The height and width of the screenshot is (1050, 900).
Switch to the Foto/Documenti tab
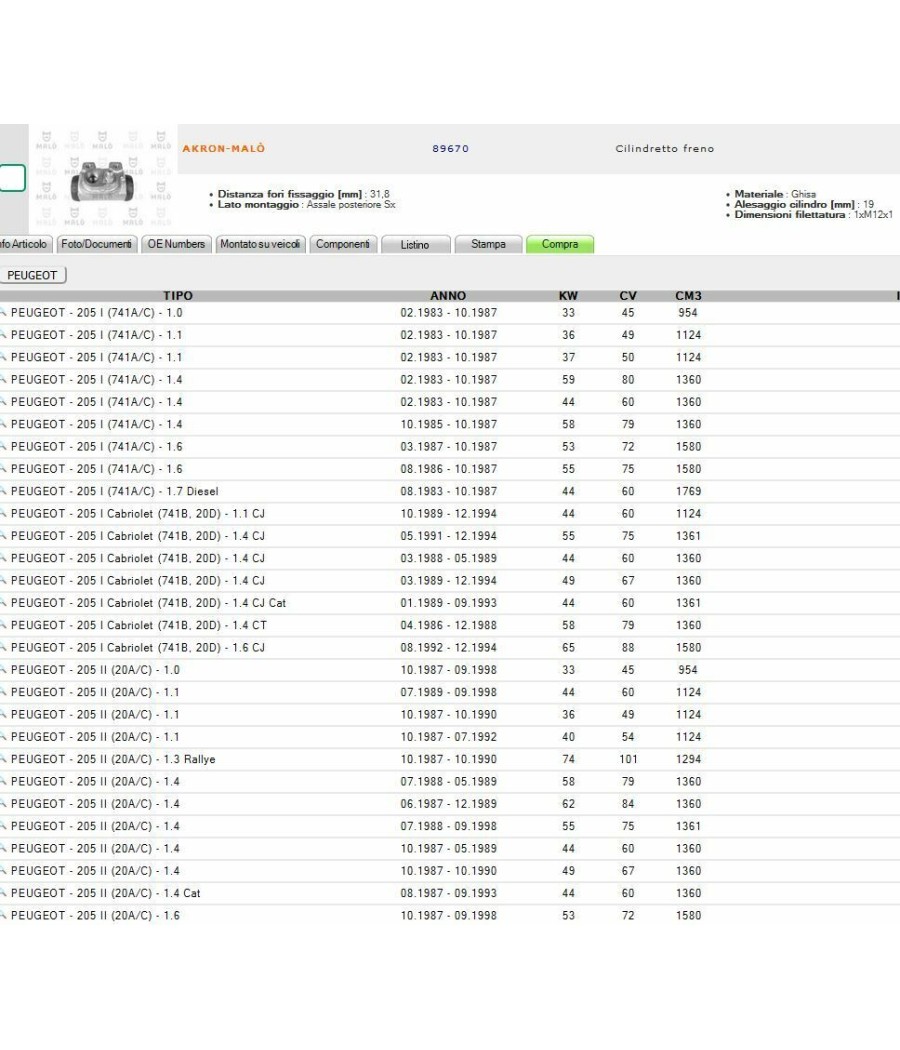pos(96,244)
